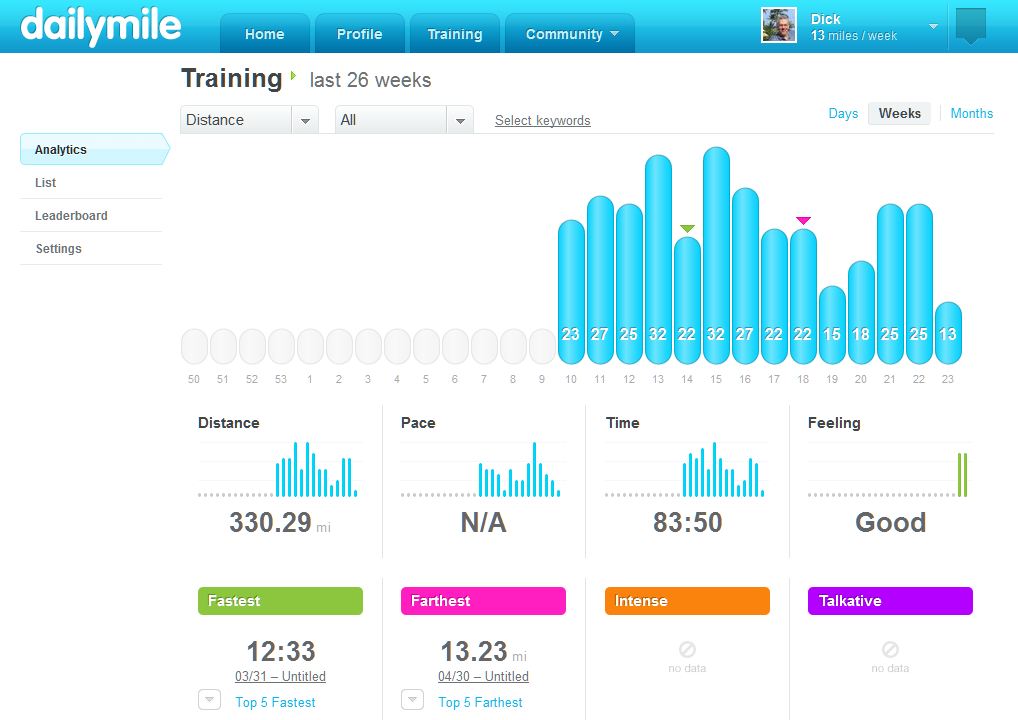Expand the arrow next to Top 5 Fastest
The image size is (1018, 720).
(209, 700)
